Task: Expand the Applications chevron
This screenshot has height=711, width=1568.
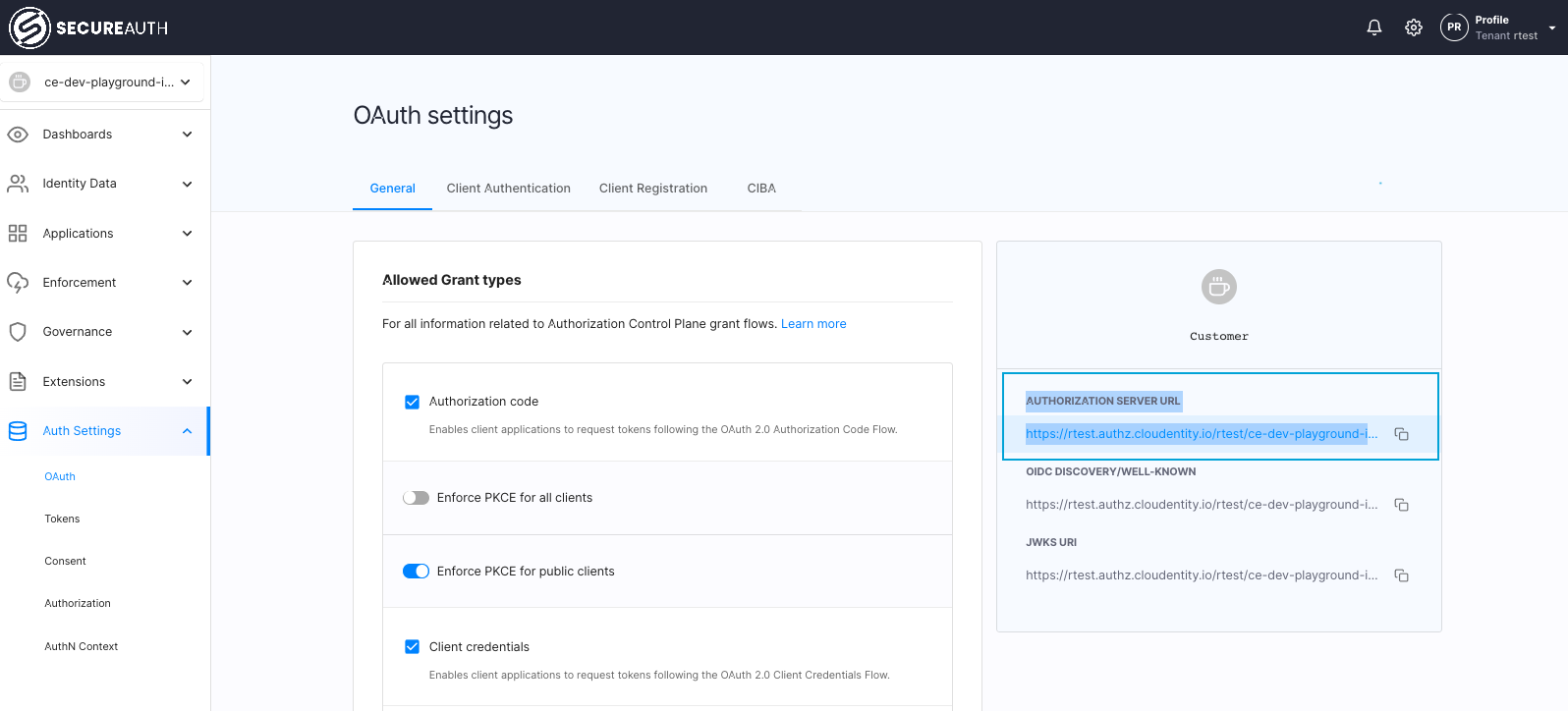Action: [188, 234]
